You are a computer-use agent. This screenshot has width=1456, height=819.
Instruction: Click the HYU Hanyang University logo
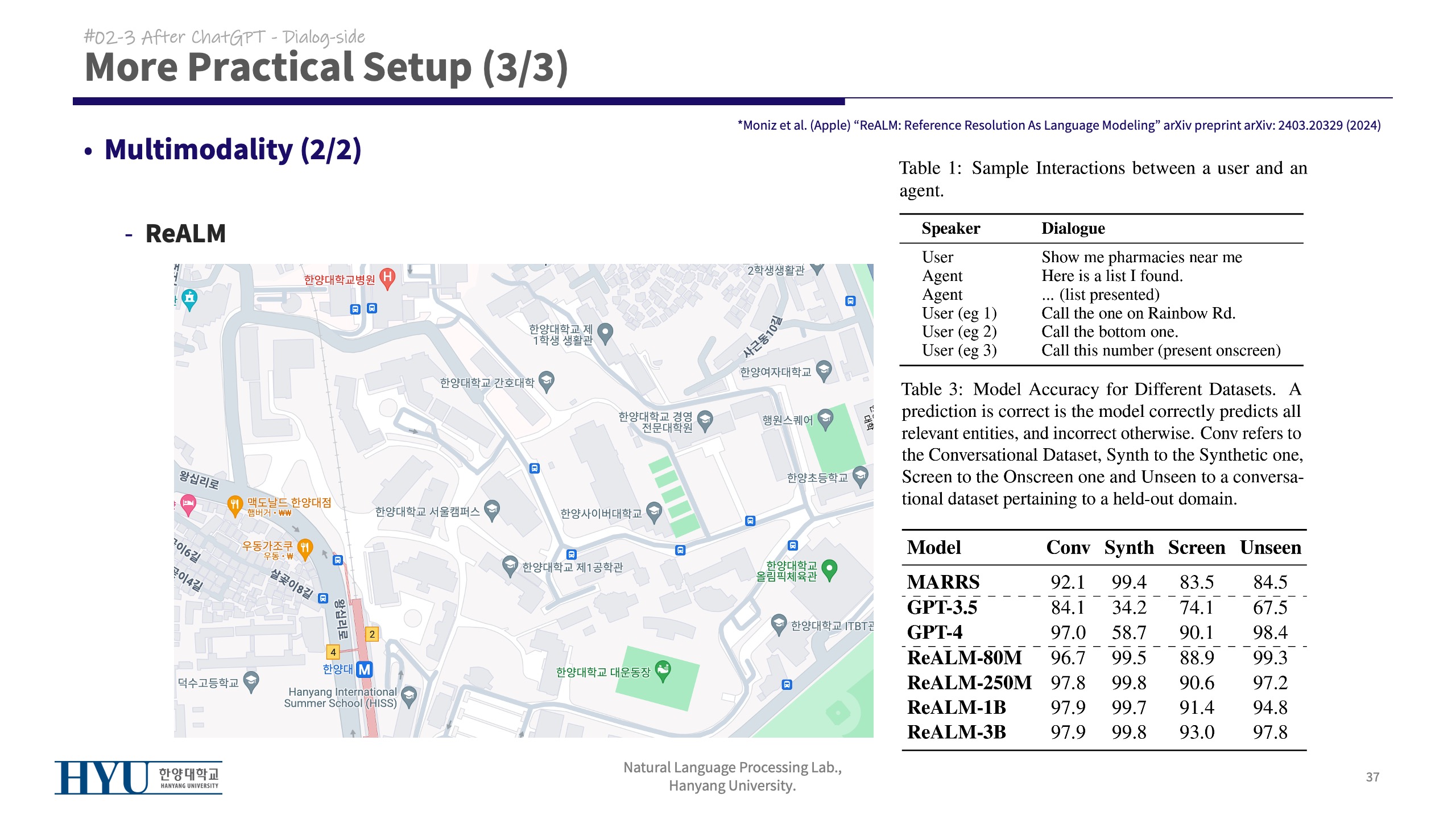tap(138, 777)
